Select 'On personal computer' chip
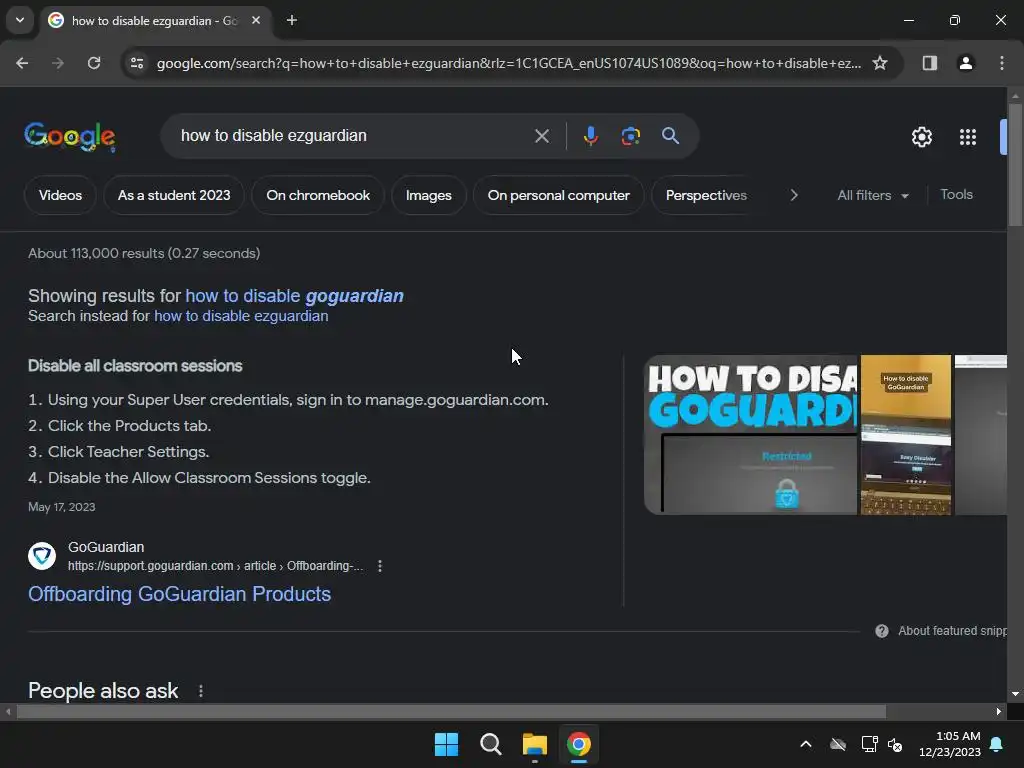Viewport: 1024px width, 768px height. coord(558,195)
